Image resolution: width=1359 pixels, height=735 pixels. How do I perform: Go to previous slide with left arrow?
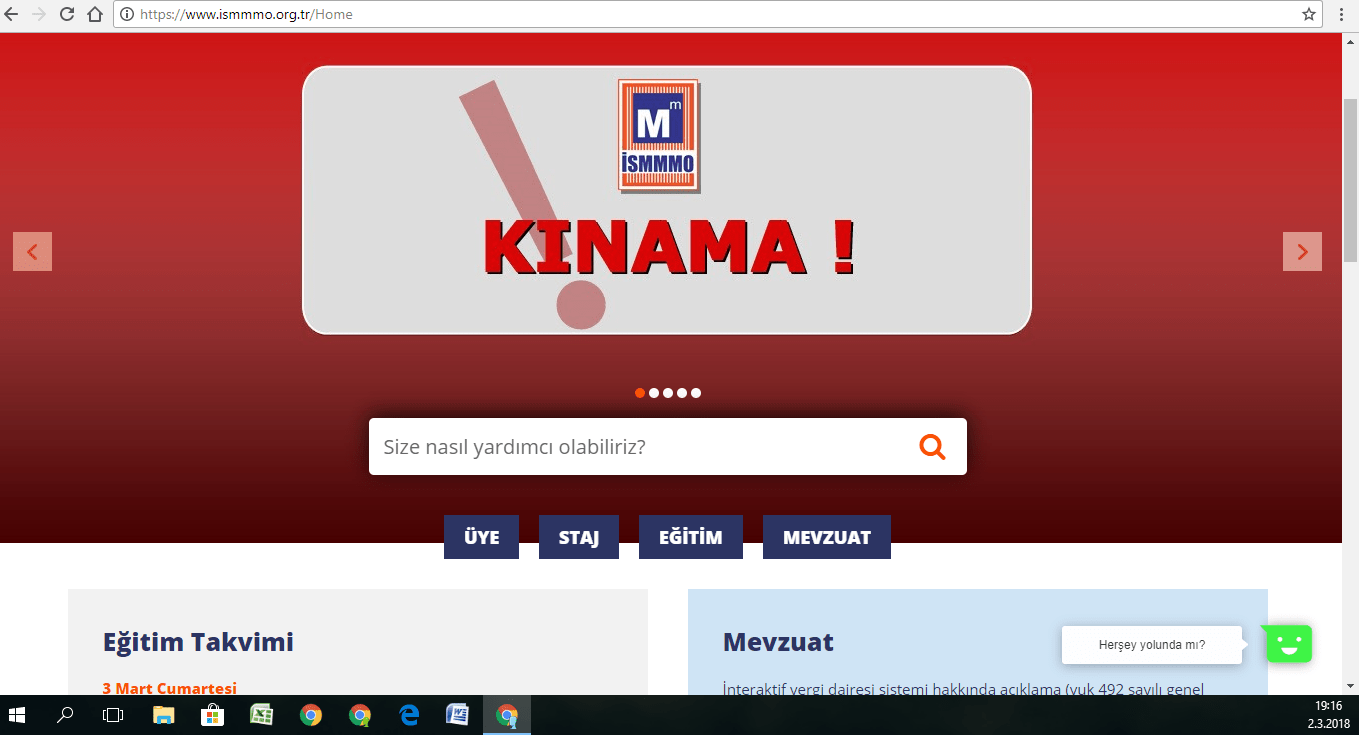32,252
